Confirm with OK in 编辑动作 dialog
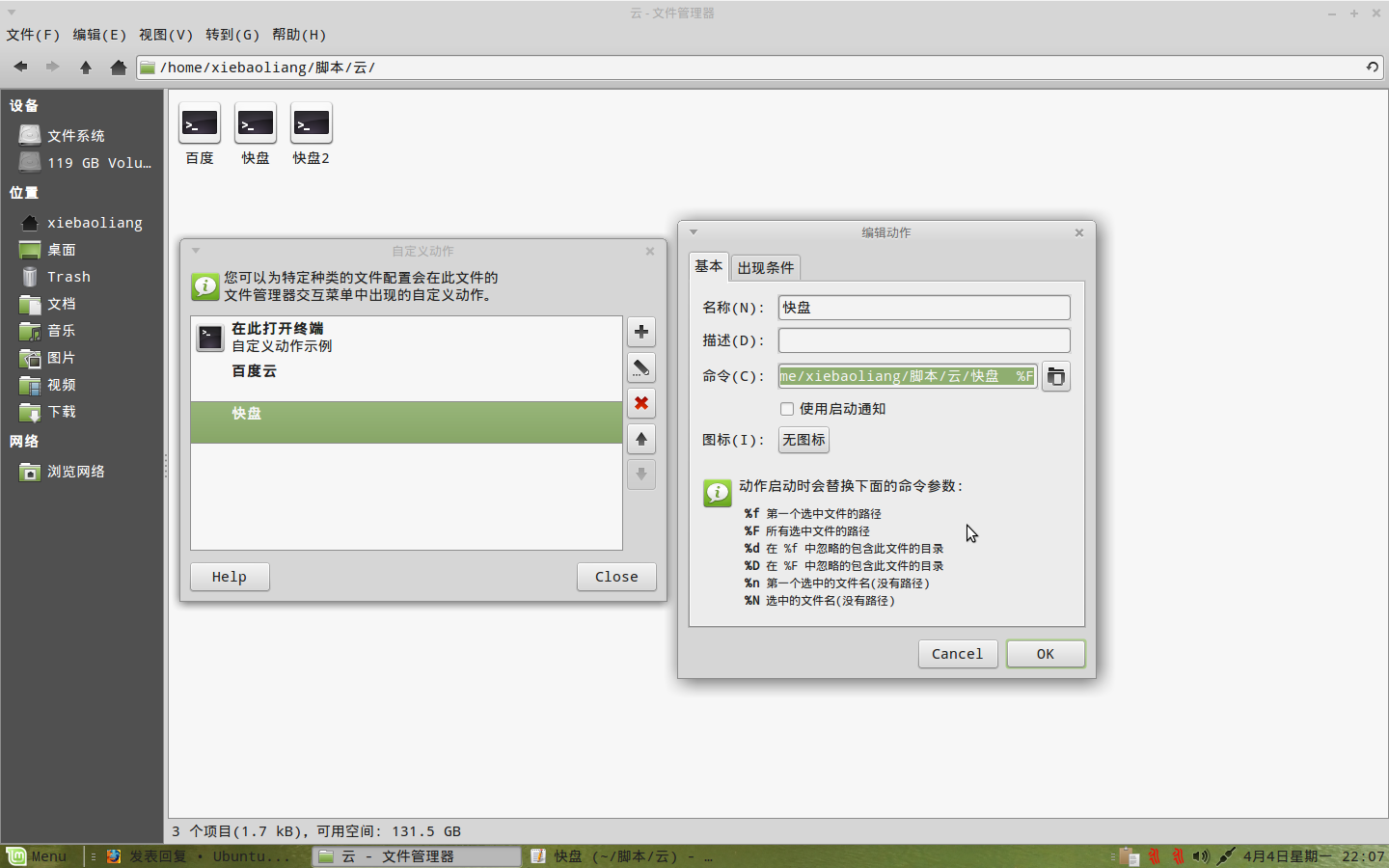Image resolution: width=1389 pixels, height=868 pixels. pos(1046,654)
